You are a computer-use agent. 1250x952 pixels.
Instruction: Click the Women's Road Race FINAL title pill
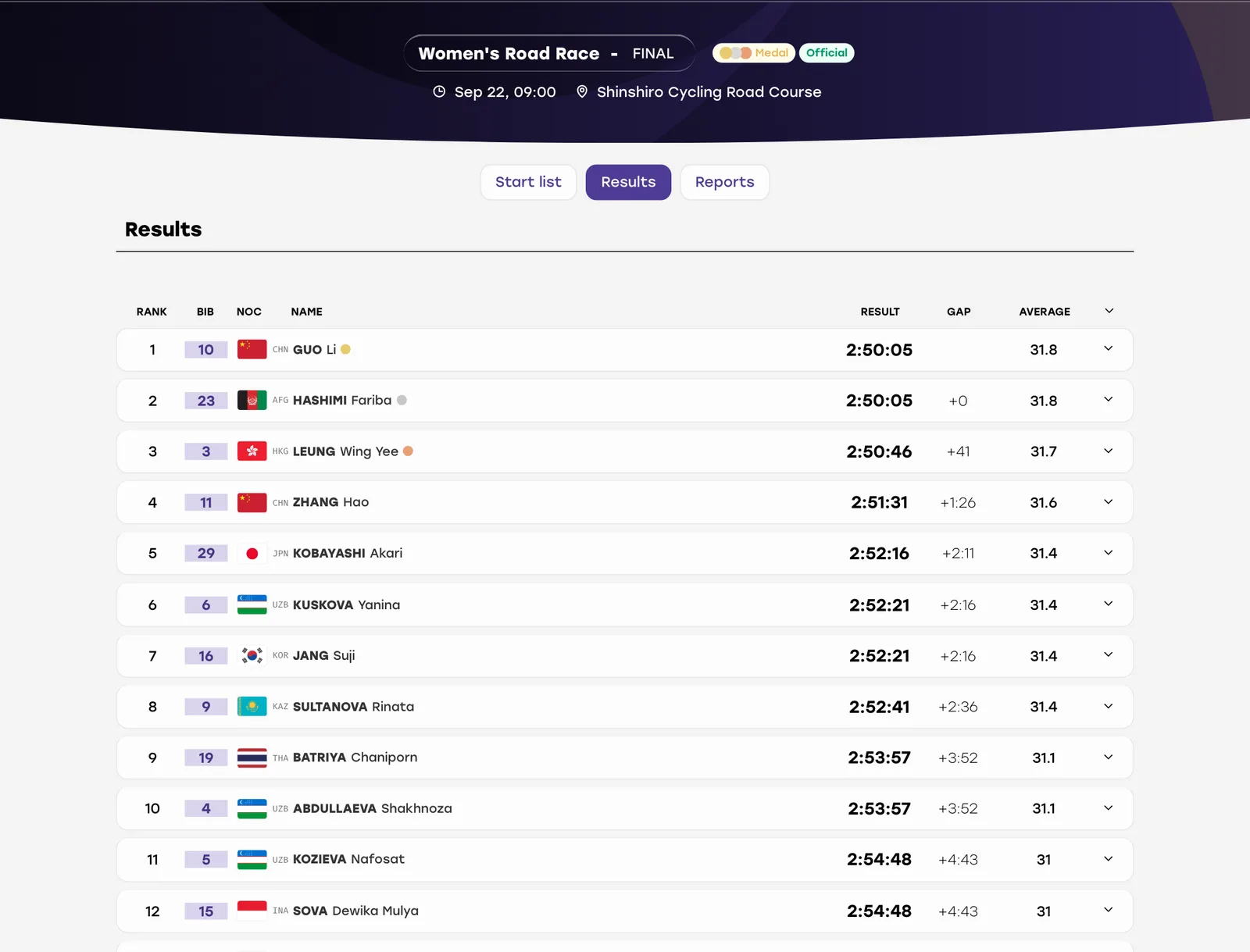click(x=549, y=53)
